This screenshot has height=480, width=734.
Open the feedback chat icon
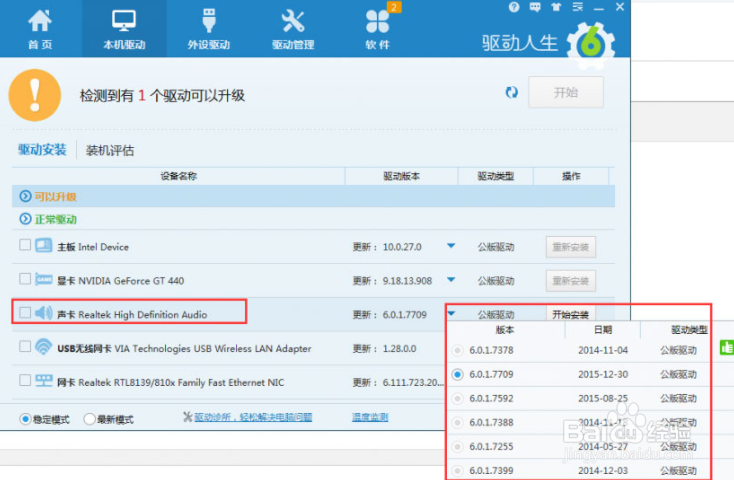pos(535,7)
